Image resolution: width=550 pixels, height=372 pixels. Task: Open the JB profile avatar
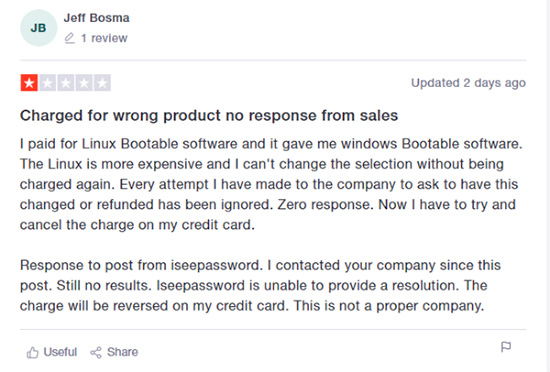click(39, 28)
